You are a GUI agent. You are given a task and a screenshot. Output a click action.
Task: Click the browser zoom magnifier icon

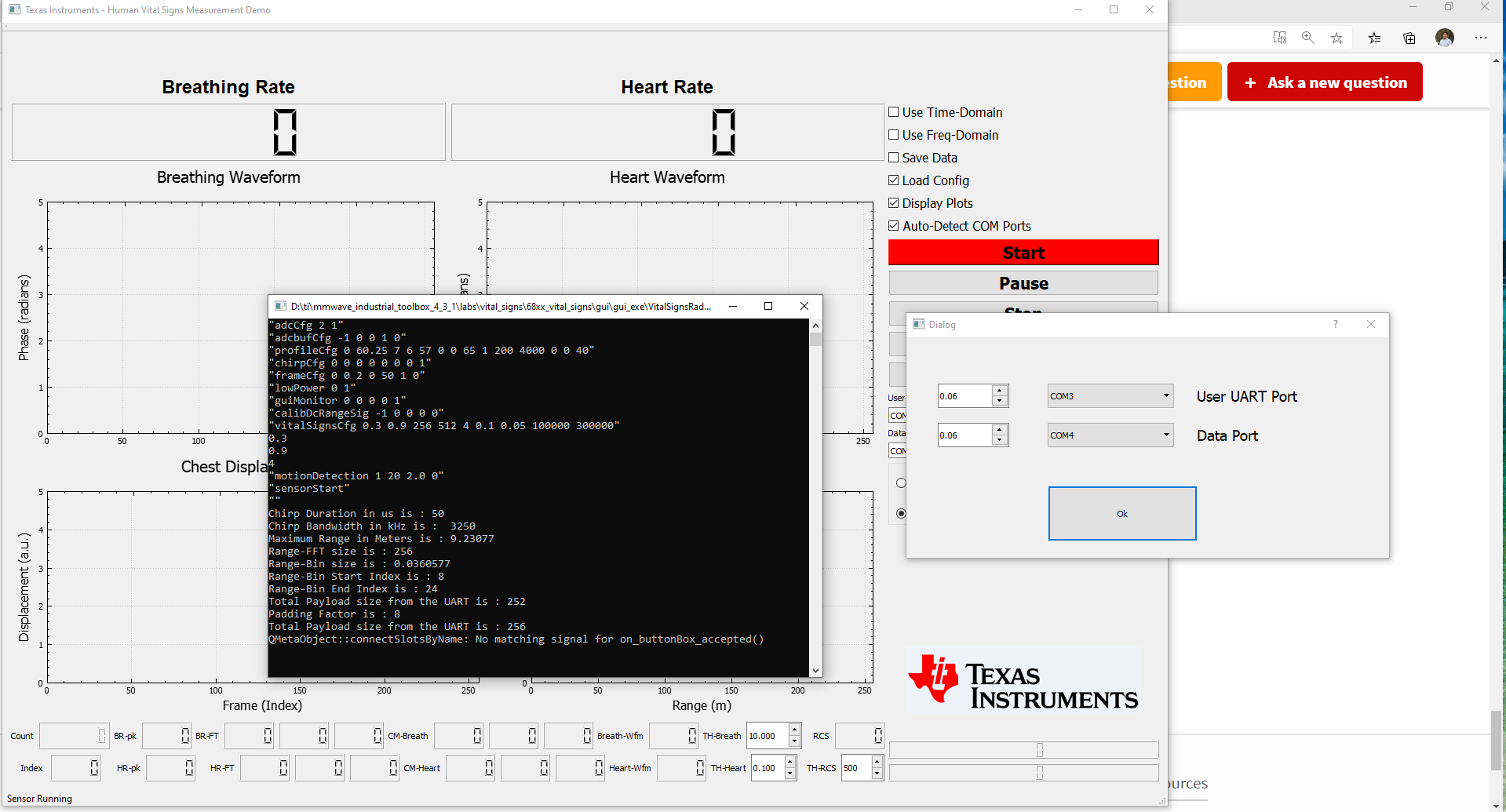point(1307,38)
